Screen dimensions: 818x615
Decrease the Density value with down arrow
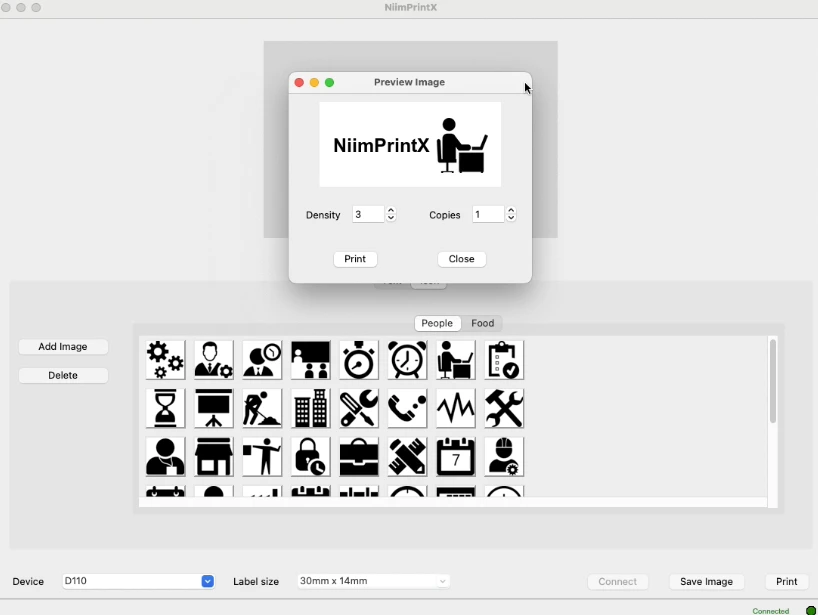pos(391,218)
